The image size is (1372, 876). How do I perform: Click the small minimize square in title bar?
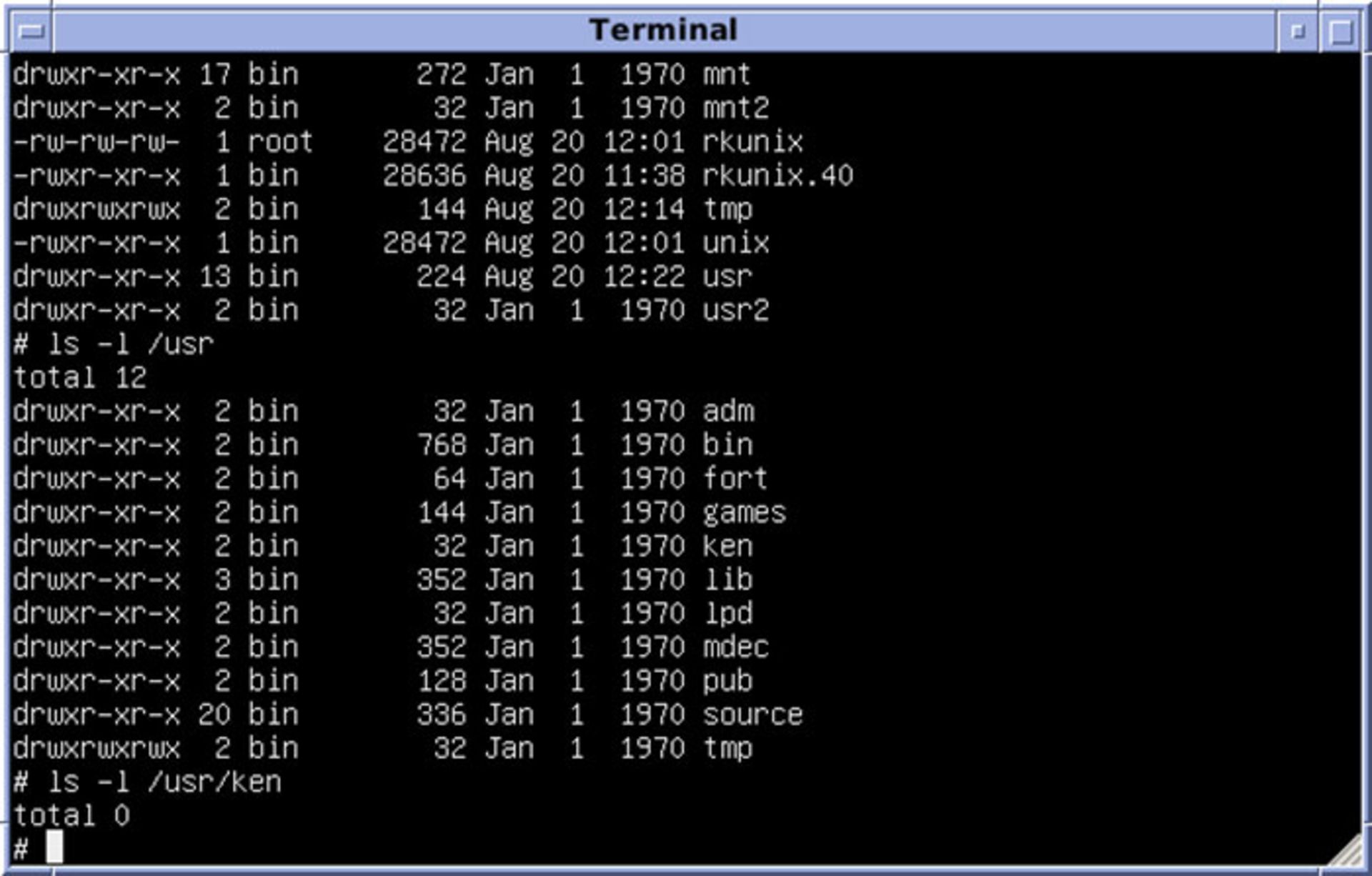[x=1298, y=31]
